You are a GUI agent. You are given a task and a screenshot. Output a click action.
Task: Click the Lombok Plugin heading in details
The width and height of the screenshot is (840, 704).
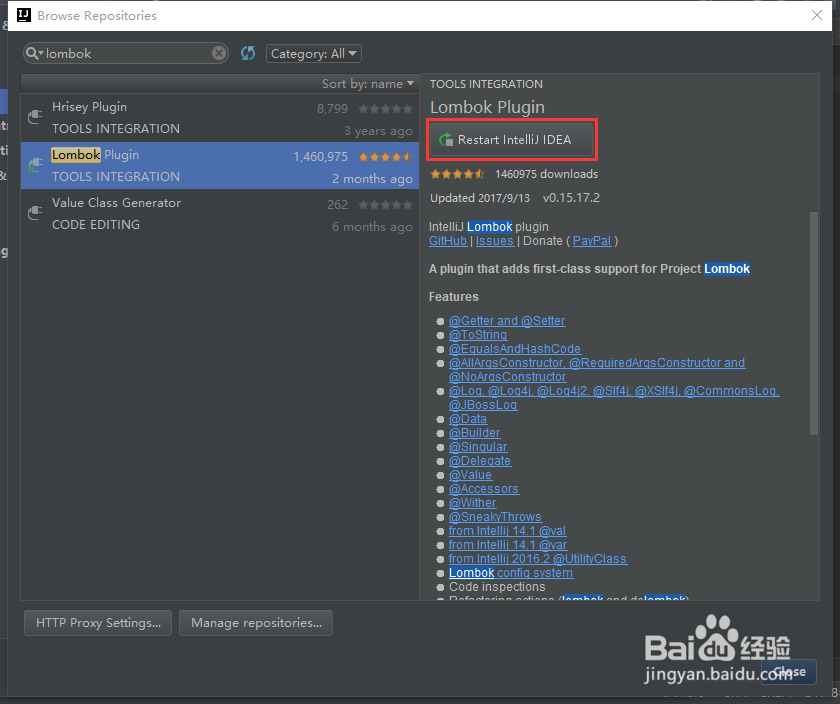point(488,107)
